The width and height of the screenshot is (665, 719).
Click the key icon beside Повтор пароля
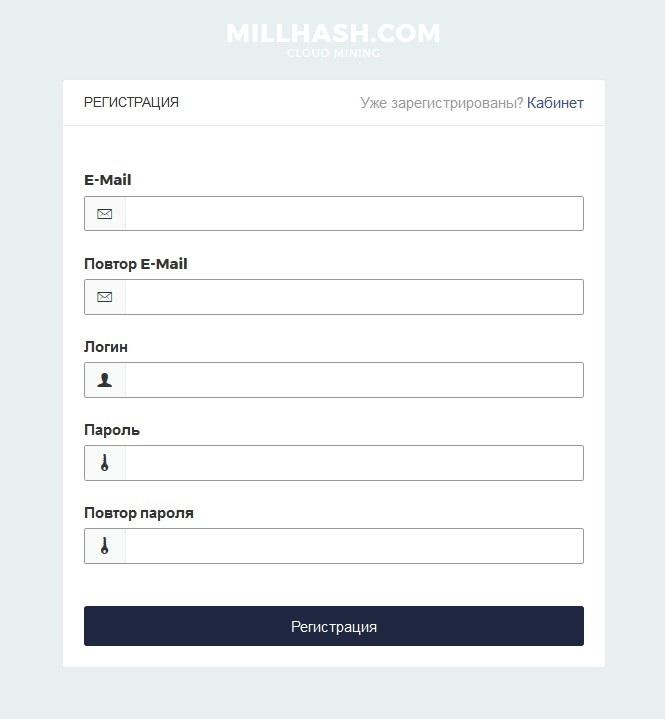[x=105, y=546]
